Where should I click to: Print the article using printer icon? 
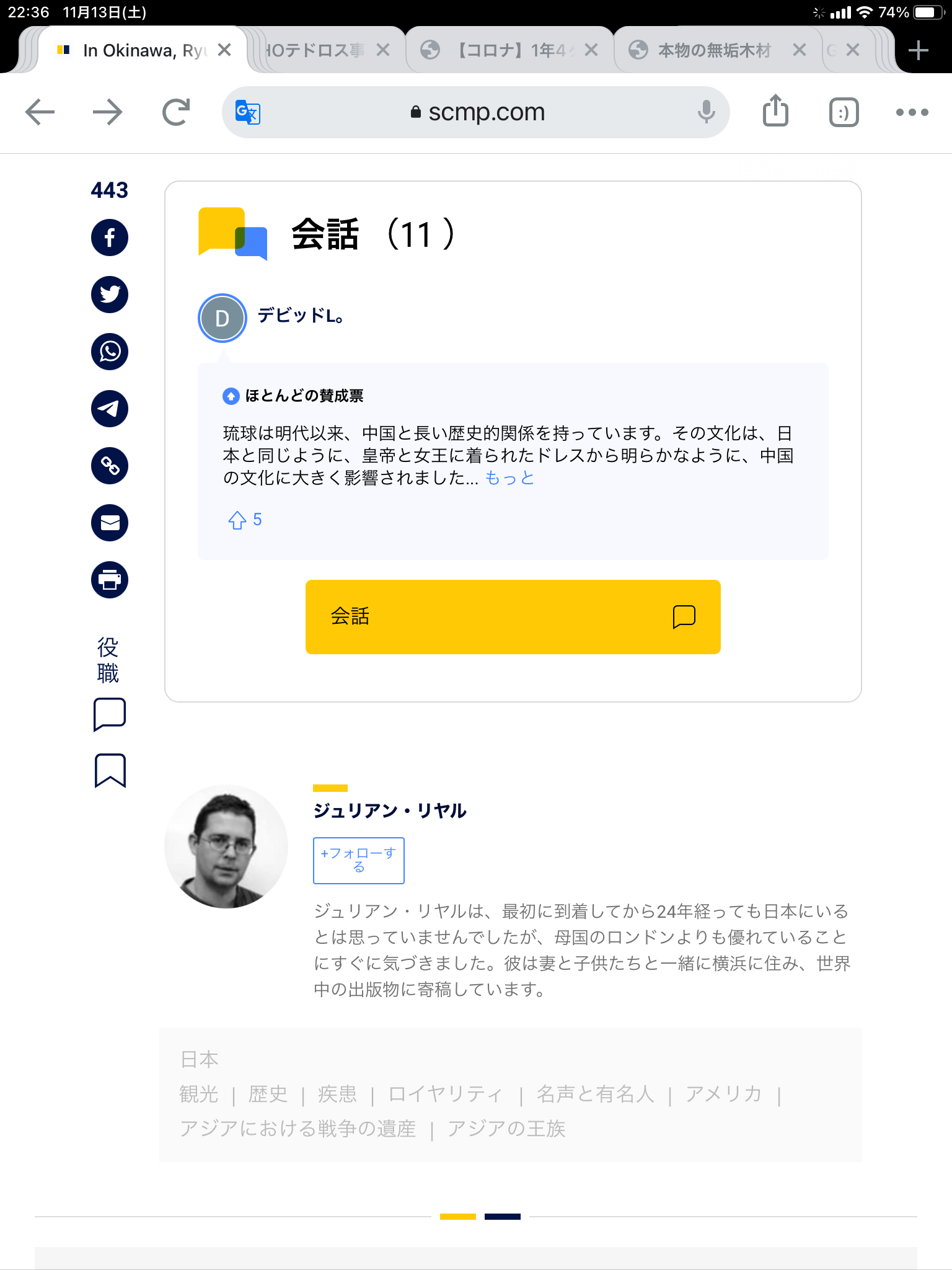[x=110, y=580]
